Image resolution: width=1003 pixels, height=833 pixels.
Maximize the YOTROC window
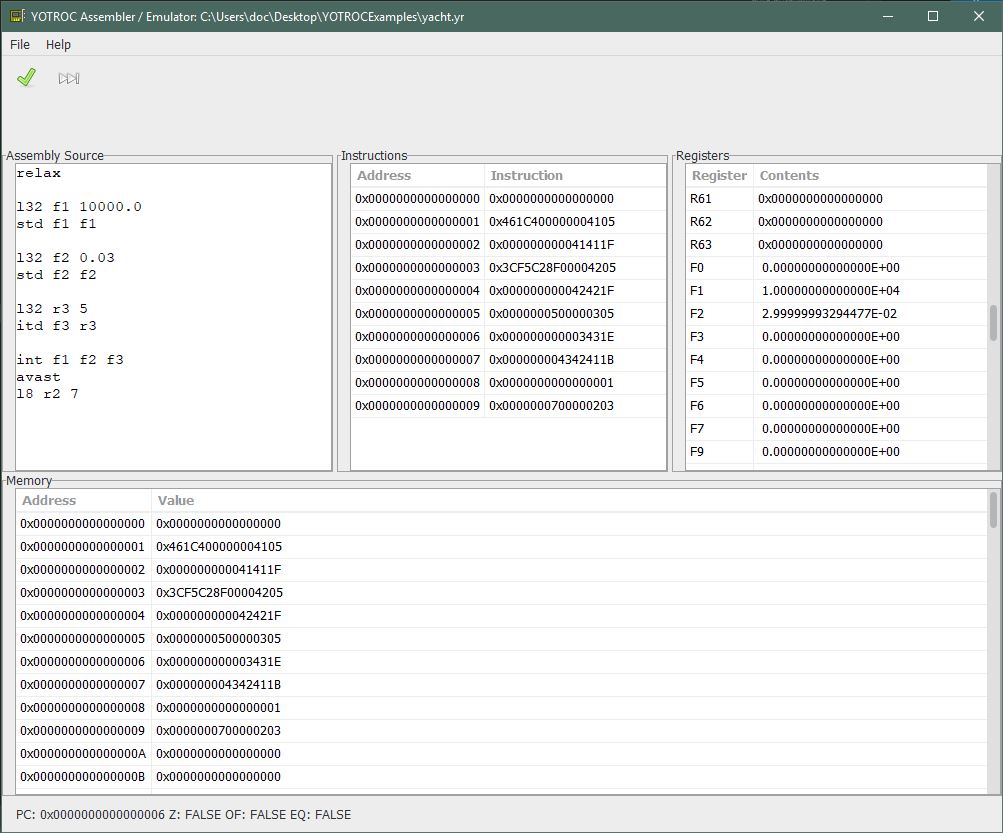[x=933, y=16]
